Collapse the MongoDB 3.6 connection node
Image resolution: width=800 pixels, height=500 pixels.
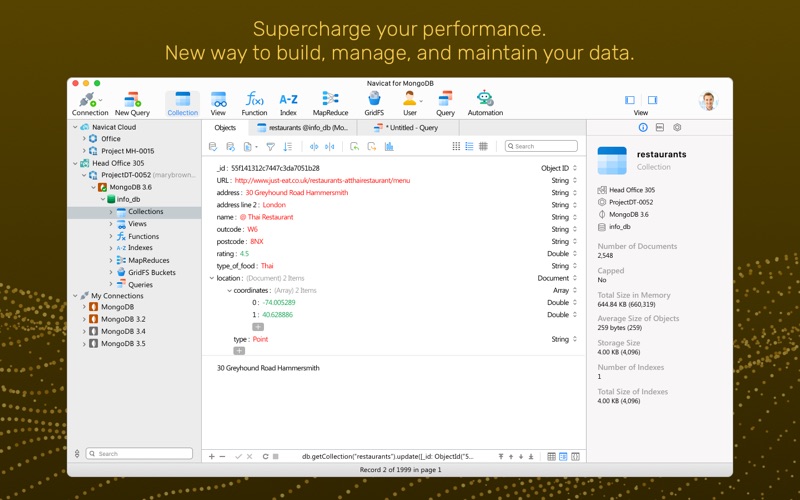(93, 187)
